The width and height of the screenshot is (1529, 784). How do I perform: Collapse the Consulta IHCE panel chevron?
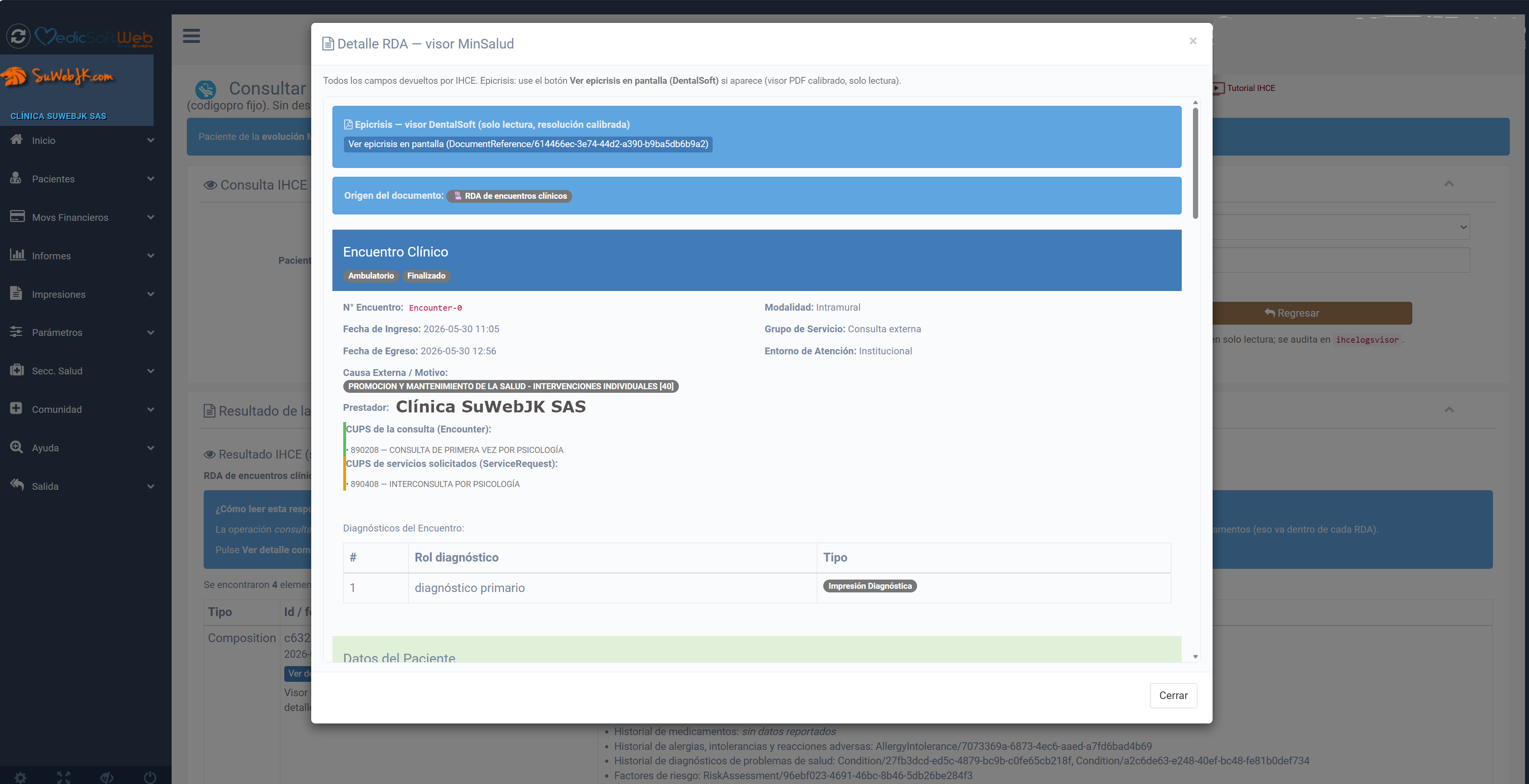(1449, 184)
